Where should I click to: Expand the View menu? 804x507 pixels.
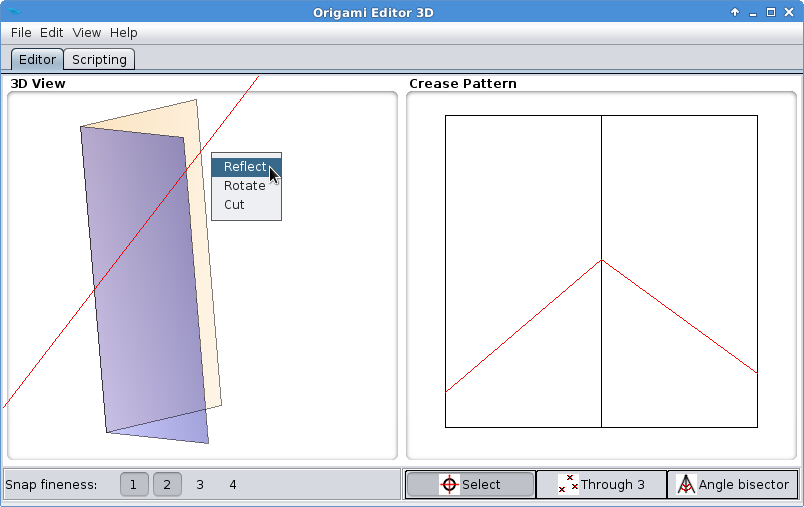coord(86,33)
